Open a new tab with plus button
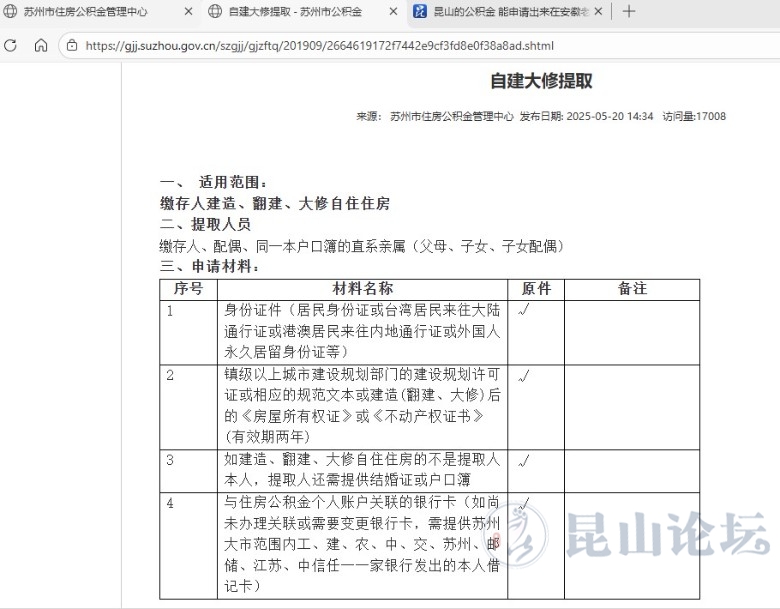Viewport: 780px width, 609px height. (x=629, y=12)
